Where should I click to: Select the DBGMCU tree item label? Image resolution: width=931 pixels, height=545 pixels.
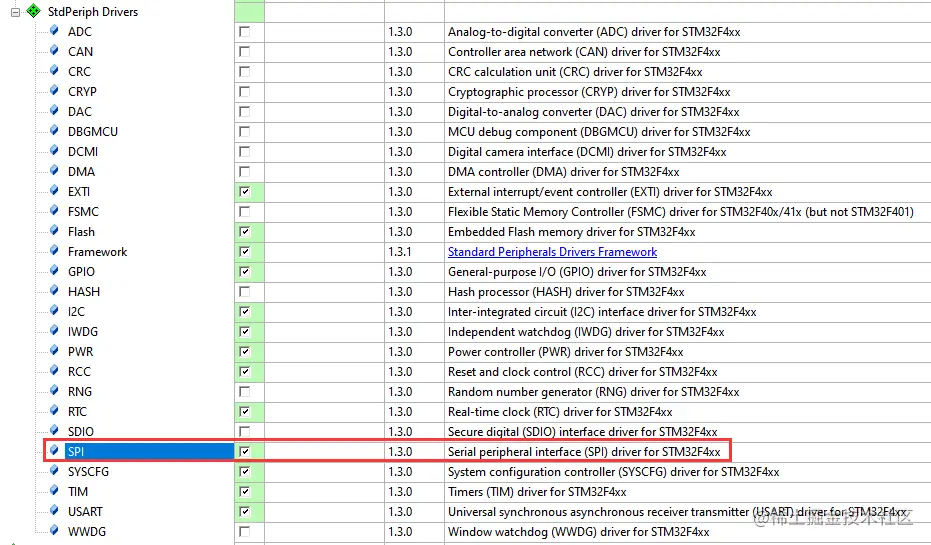pyautogui.click(x=93, y=132)
